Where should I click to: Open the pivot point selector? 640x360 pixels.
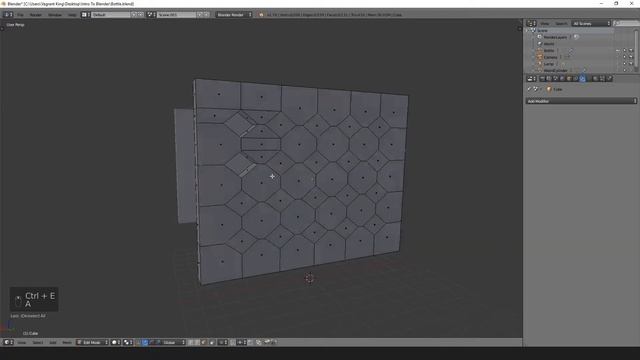coord(128,342)
